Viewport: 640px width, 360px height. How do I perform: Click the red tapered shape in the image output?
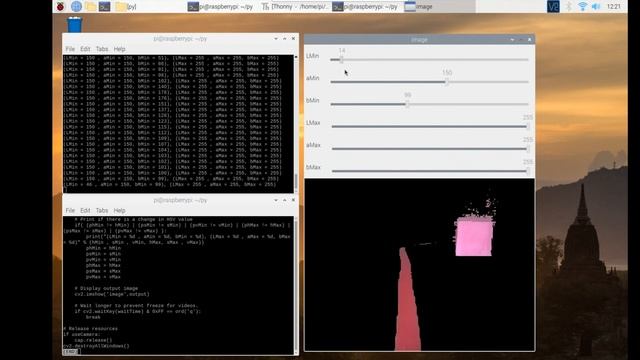point(407,300)
